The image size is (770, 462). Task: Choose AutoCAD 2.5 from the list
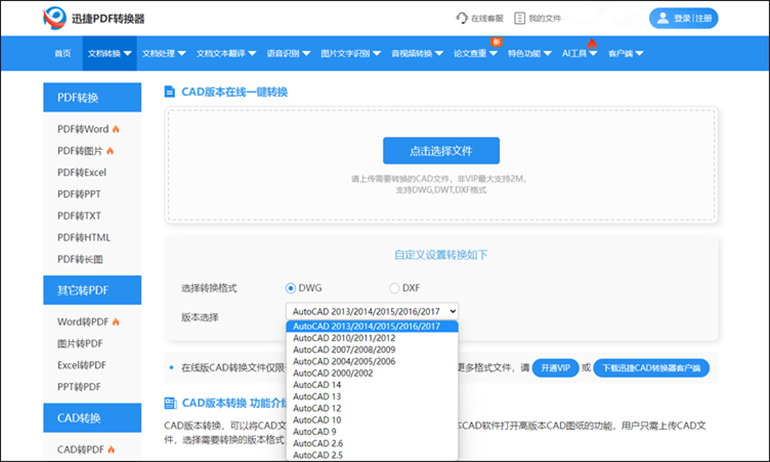[372, 456]
